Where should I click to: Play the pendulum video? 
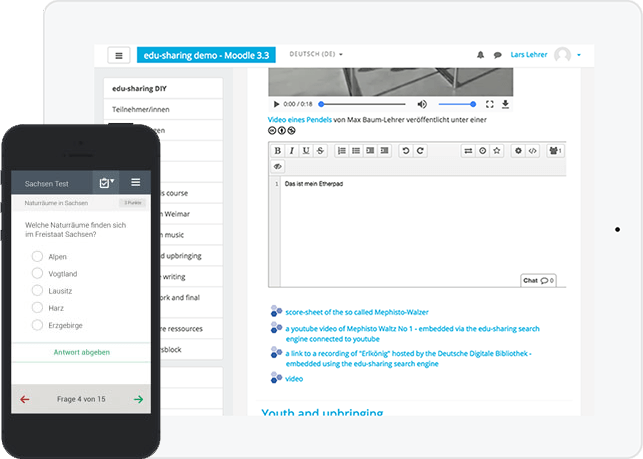point(275,104)
